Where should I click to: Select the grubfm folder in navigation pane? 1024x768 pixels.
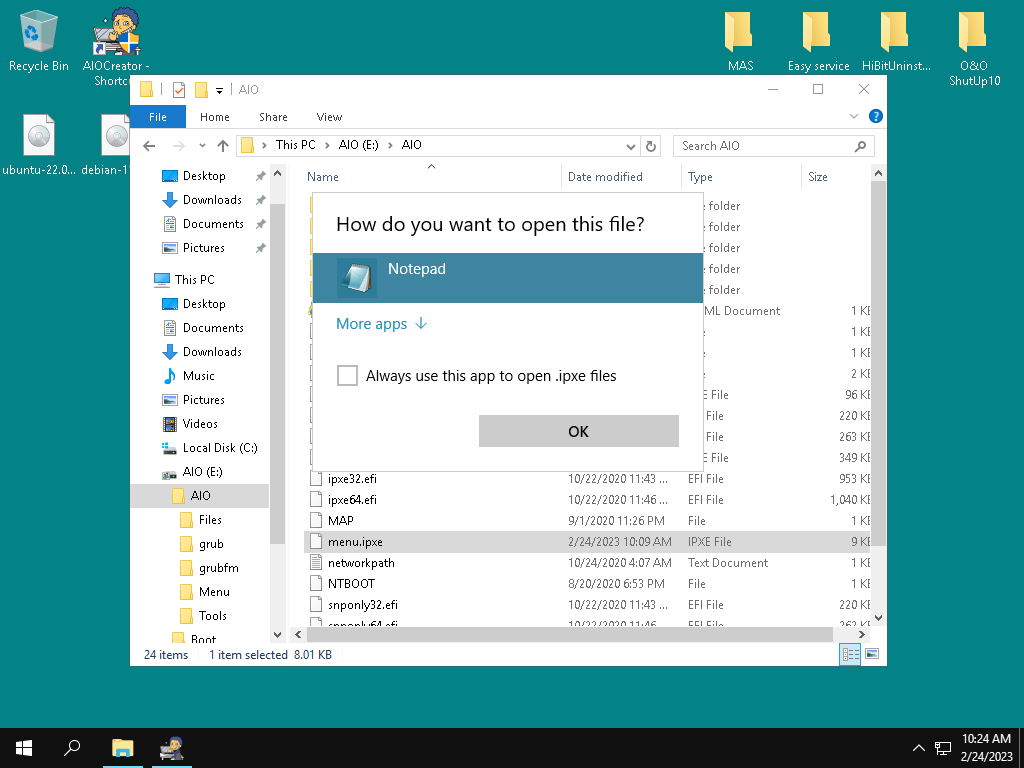click(218, 568)
